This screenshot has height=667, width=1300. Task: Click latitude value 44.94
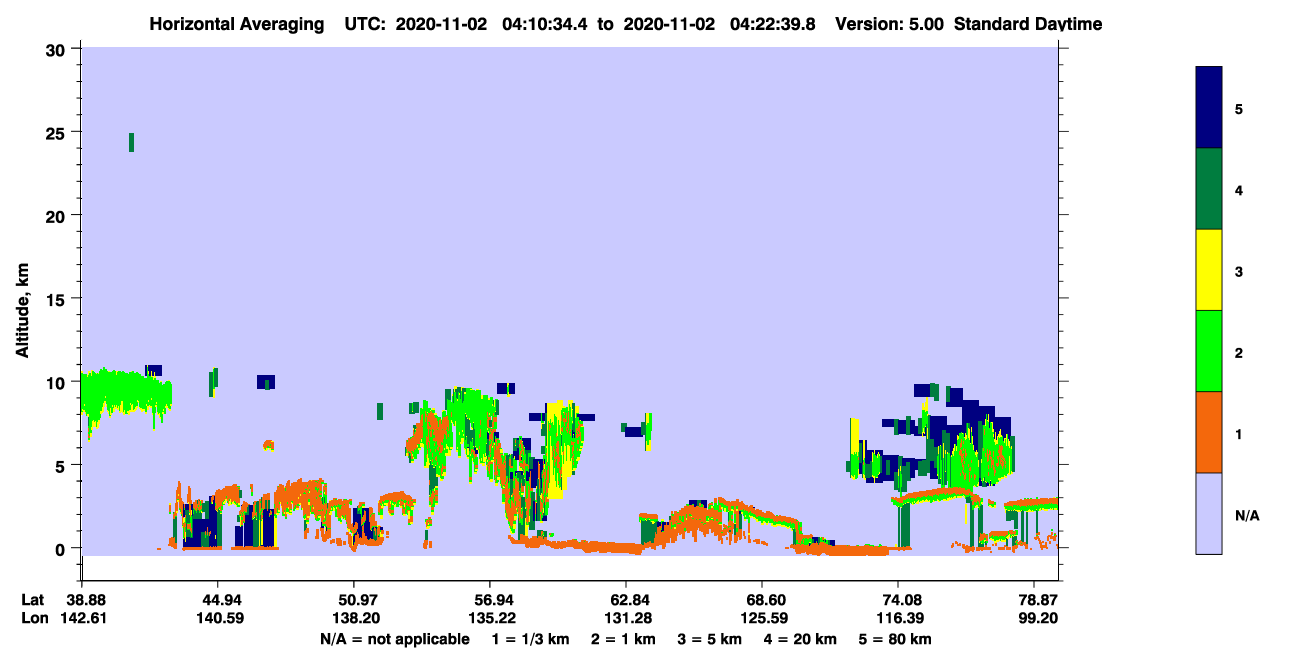click(217, 599)
